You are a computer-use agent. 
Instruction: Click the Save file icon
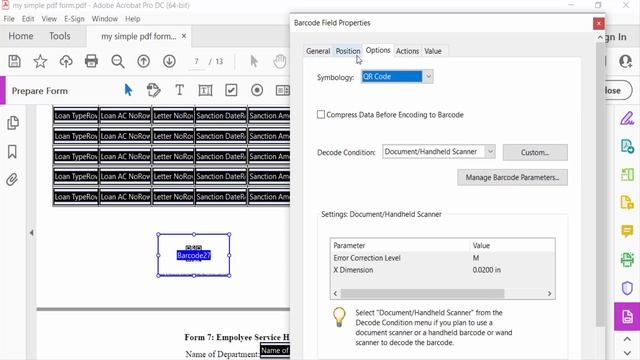[14, 61]
